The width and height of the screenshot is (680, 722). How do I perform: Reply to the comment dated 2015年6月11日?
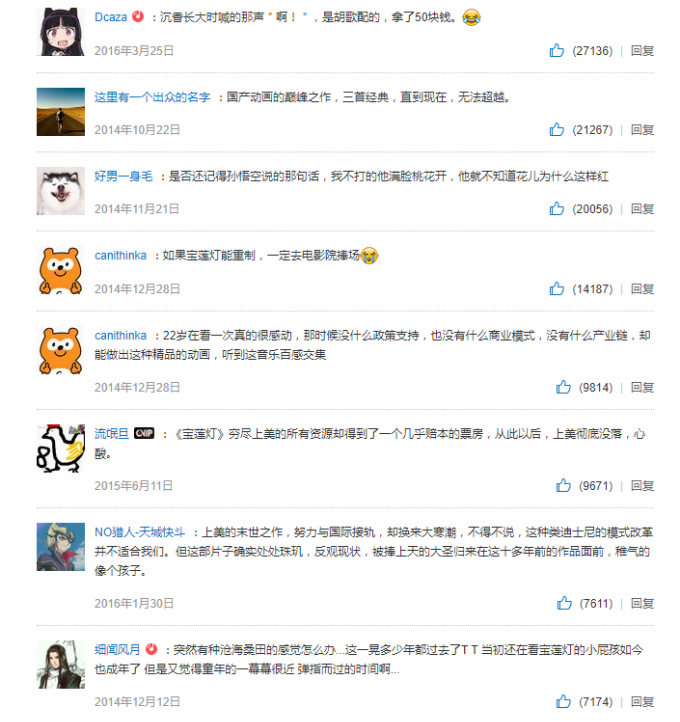(642, 485)
